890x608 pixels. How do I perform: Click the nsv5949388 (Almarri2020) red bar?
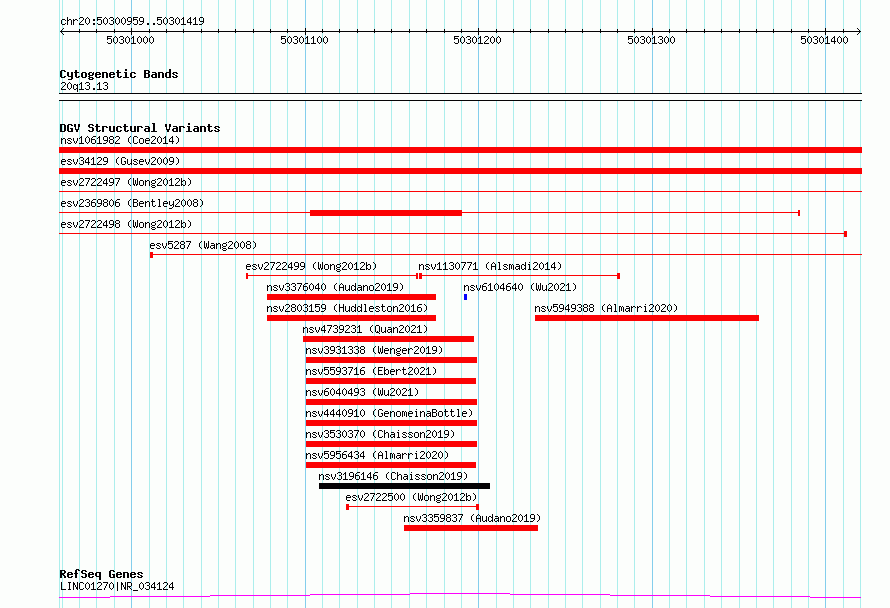pyautogui.click(x=646, y=318)
